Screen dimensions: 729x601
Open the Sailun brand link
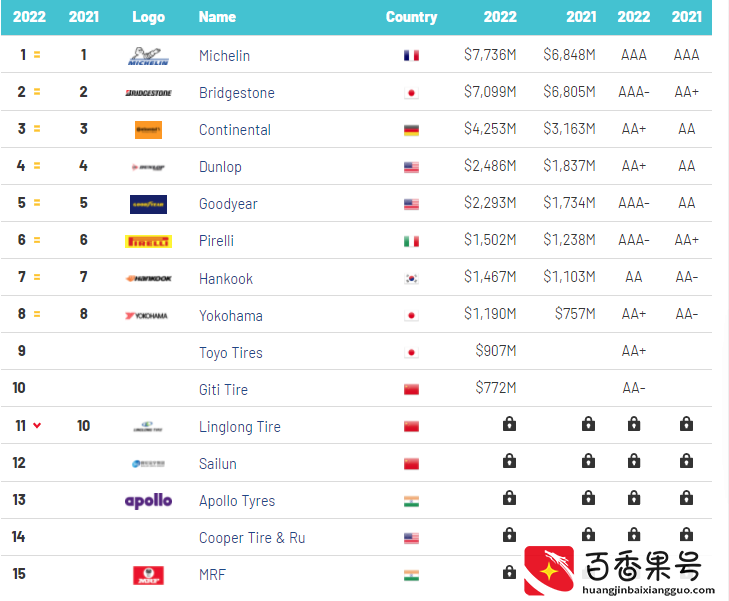[218, 463]
